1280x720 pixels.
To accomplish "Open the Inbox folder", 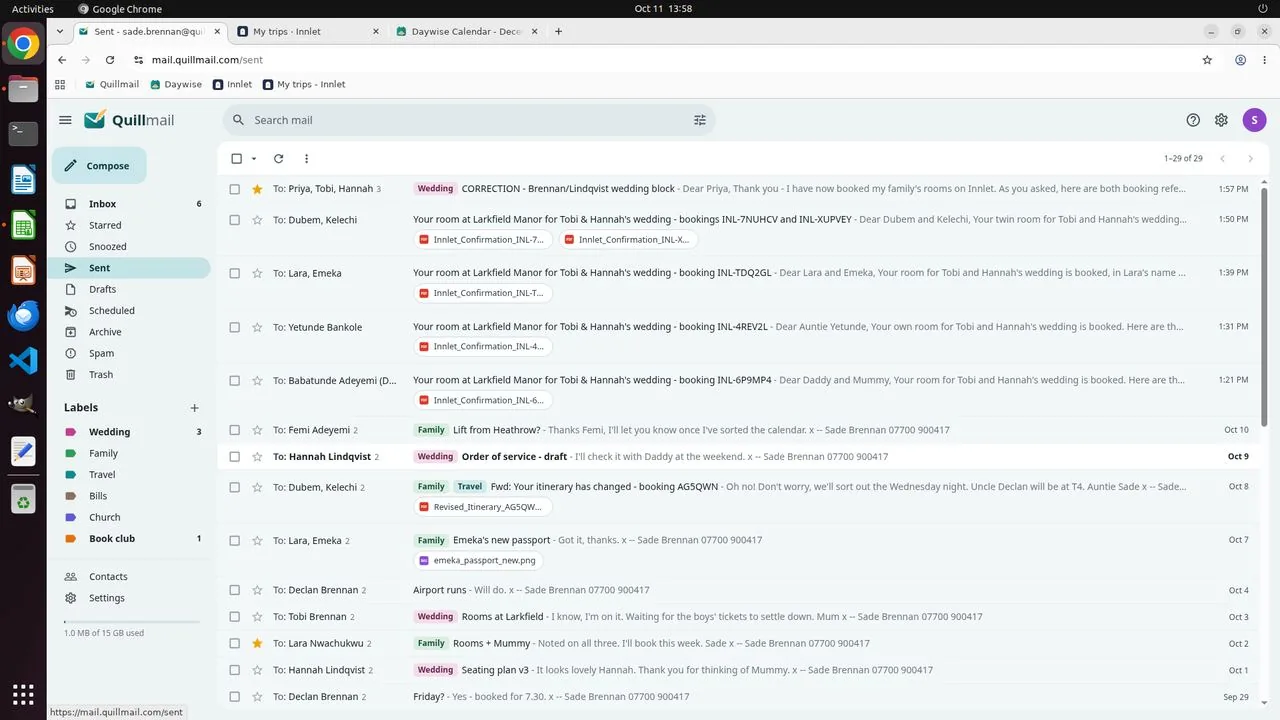I will [130, 204].
